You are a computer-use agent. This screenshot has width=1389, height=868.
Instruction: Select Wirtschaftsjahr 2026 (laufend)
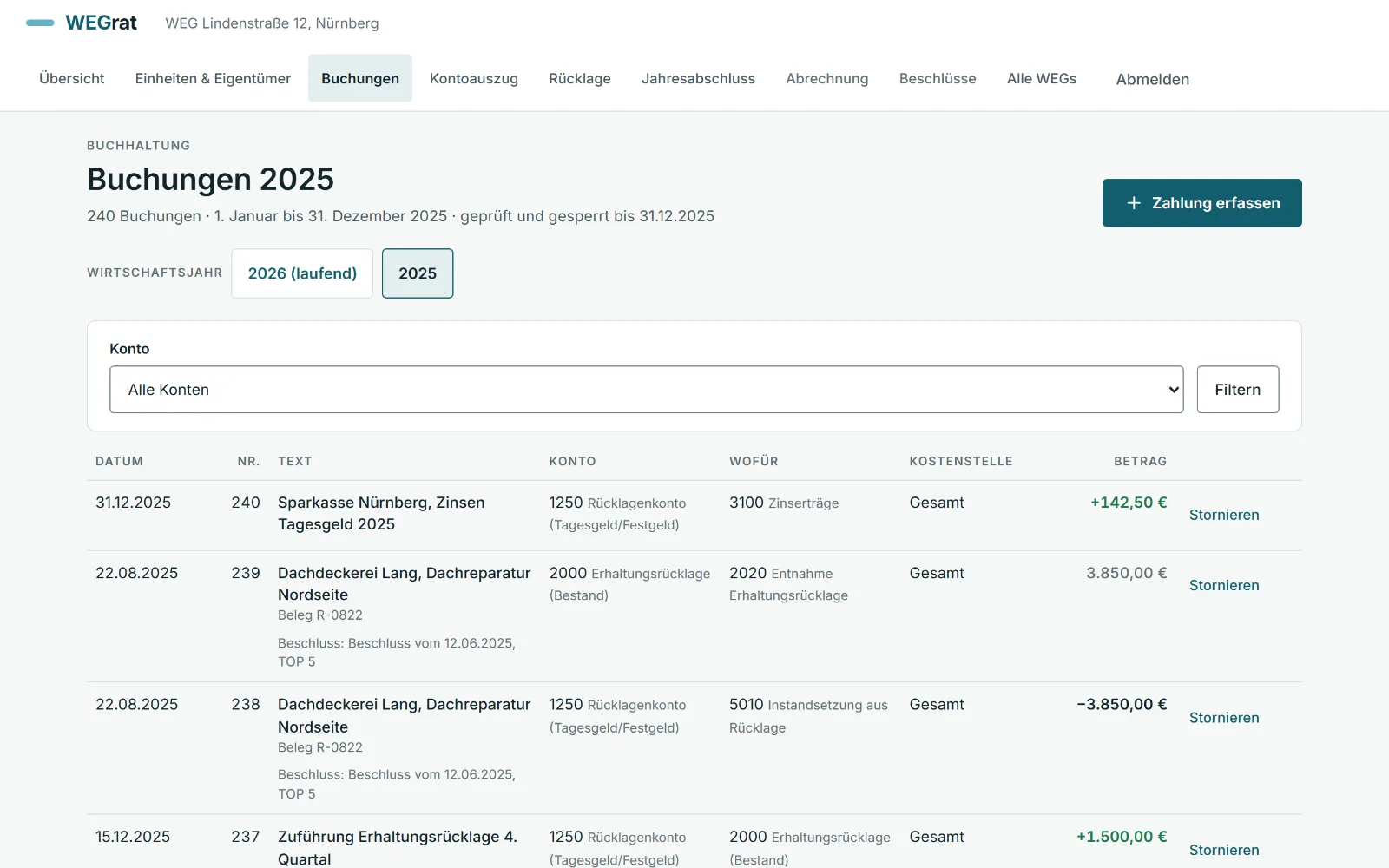302,273
